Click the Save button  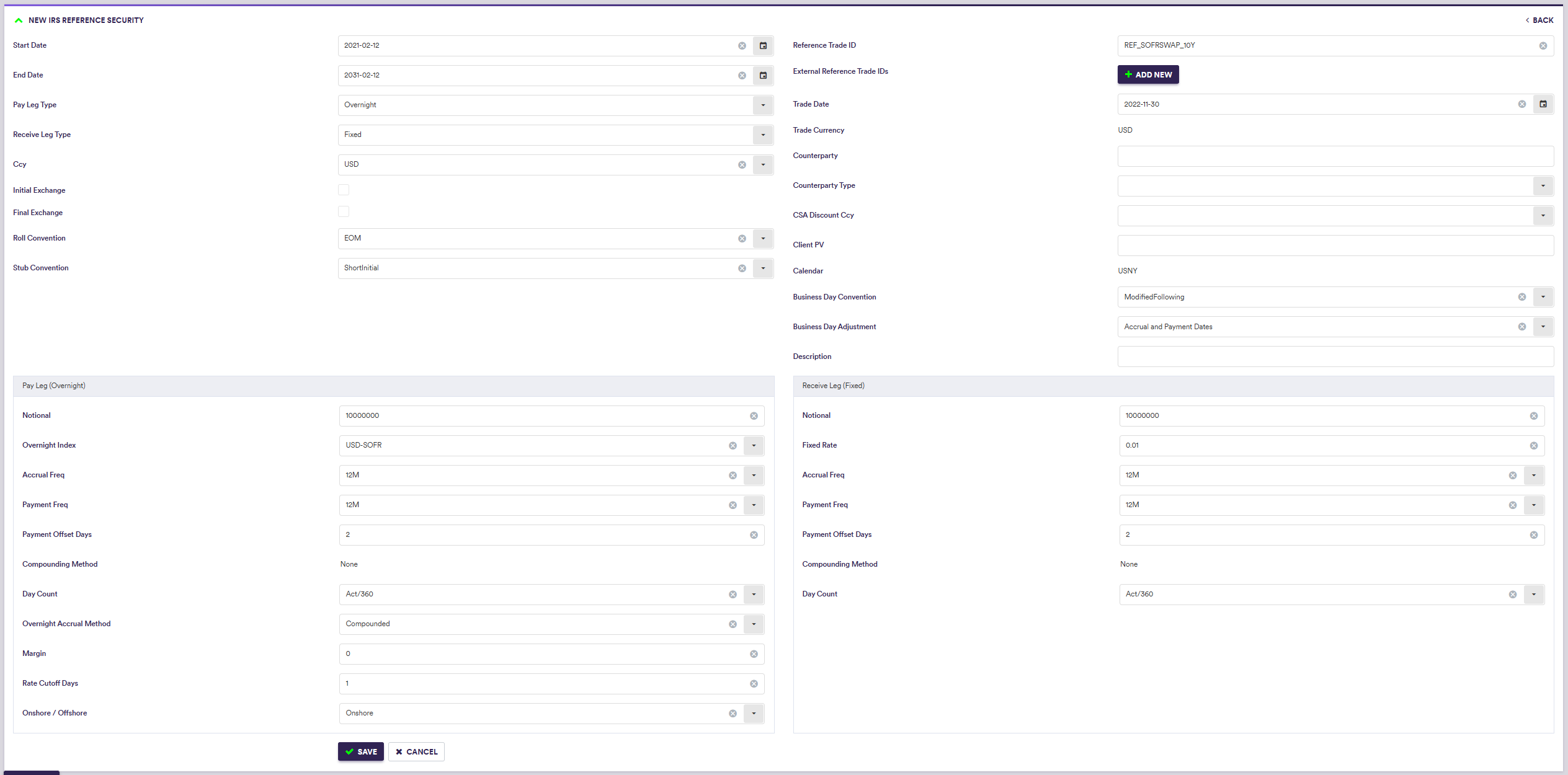(x=361, y=751)
